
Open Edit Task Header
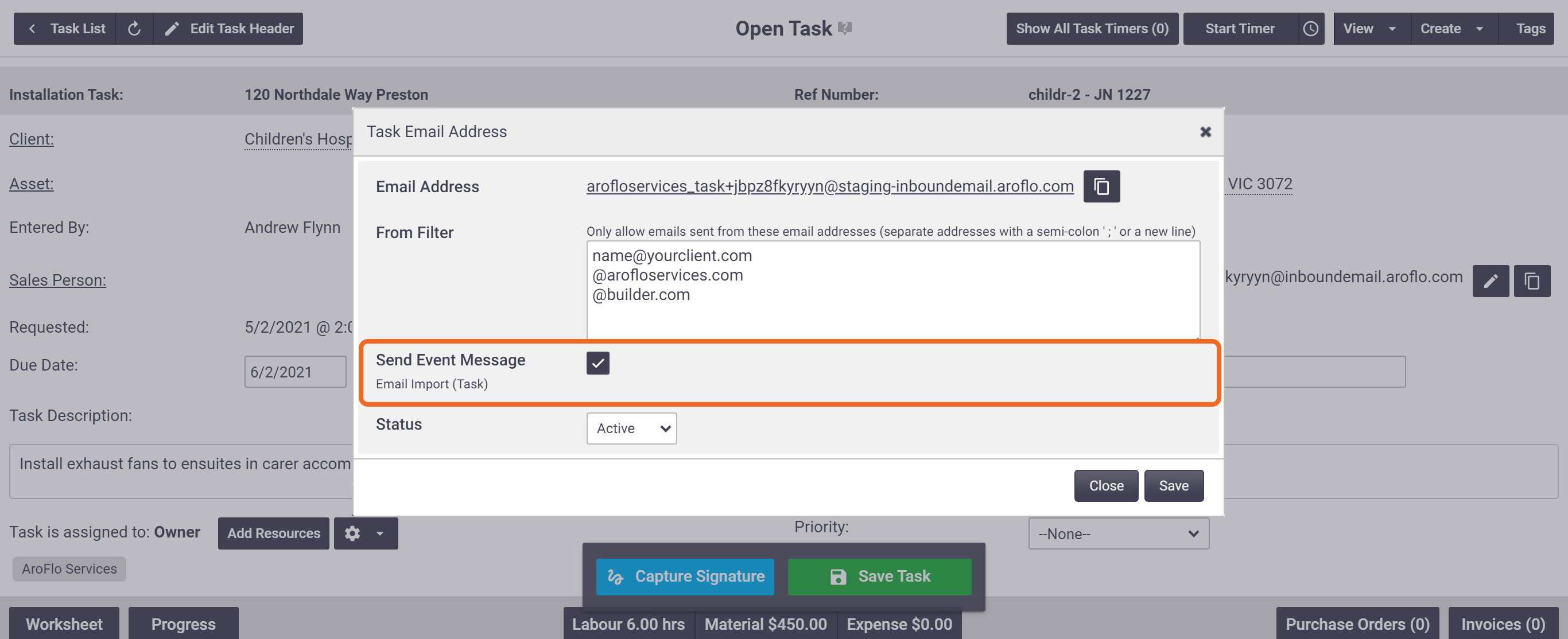[228, 29]
